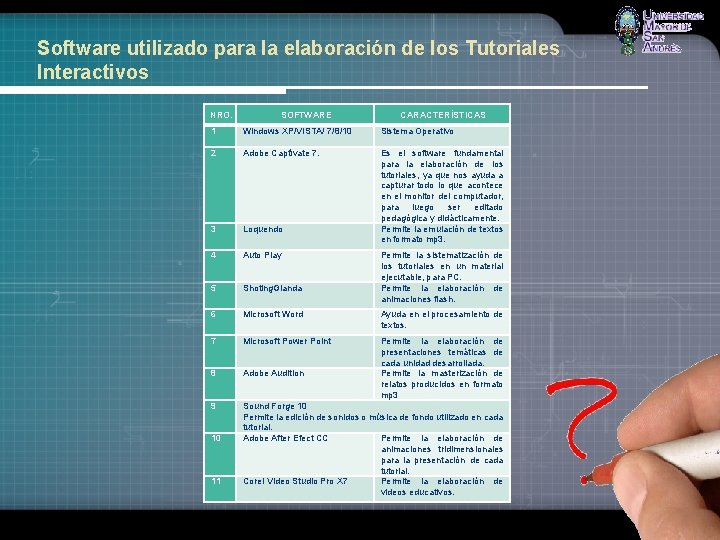720x540 pixels.
Task: Select the 'Microsoft Word' cell
Action: pyautogui.click(x=305, y=321)
